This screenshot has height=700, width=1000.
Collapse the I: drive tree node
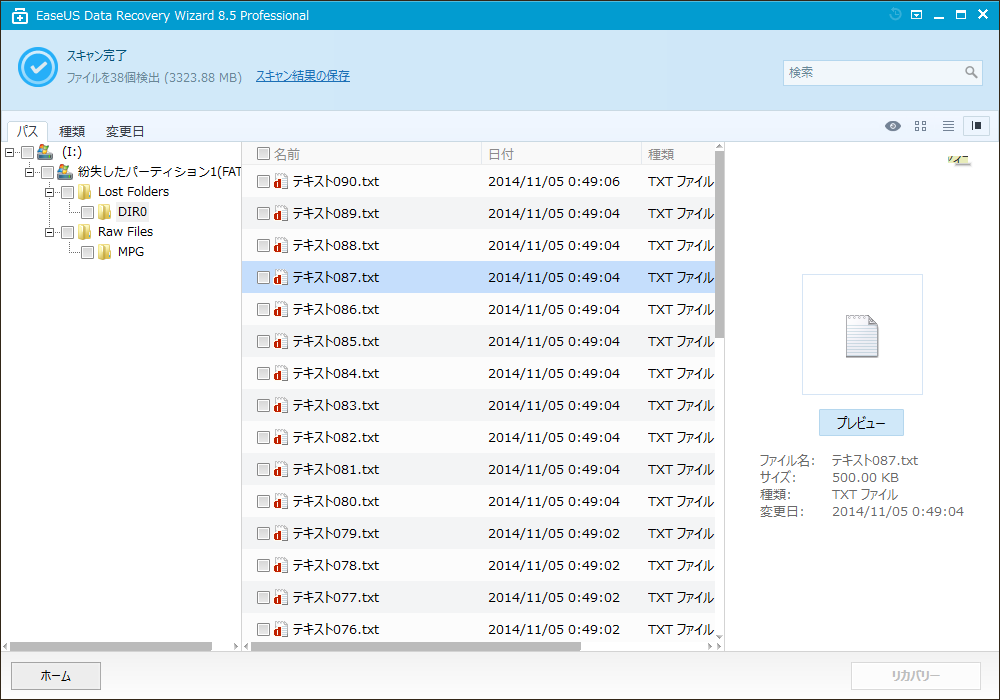[9, 152]
